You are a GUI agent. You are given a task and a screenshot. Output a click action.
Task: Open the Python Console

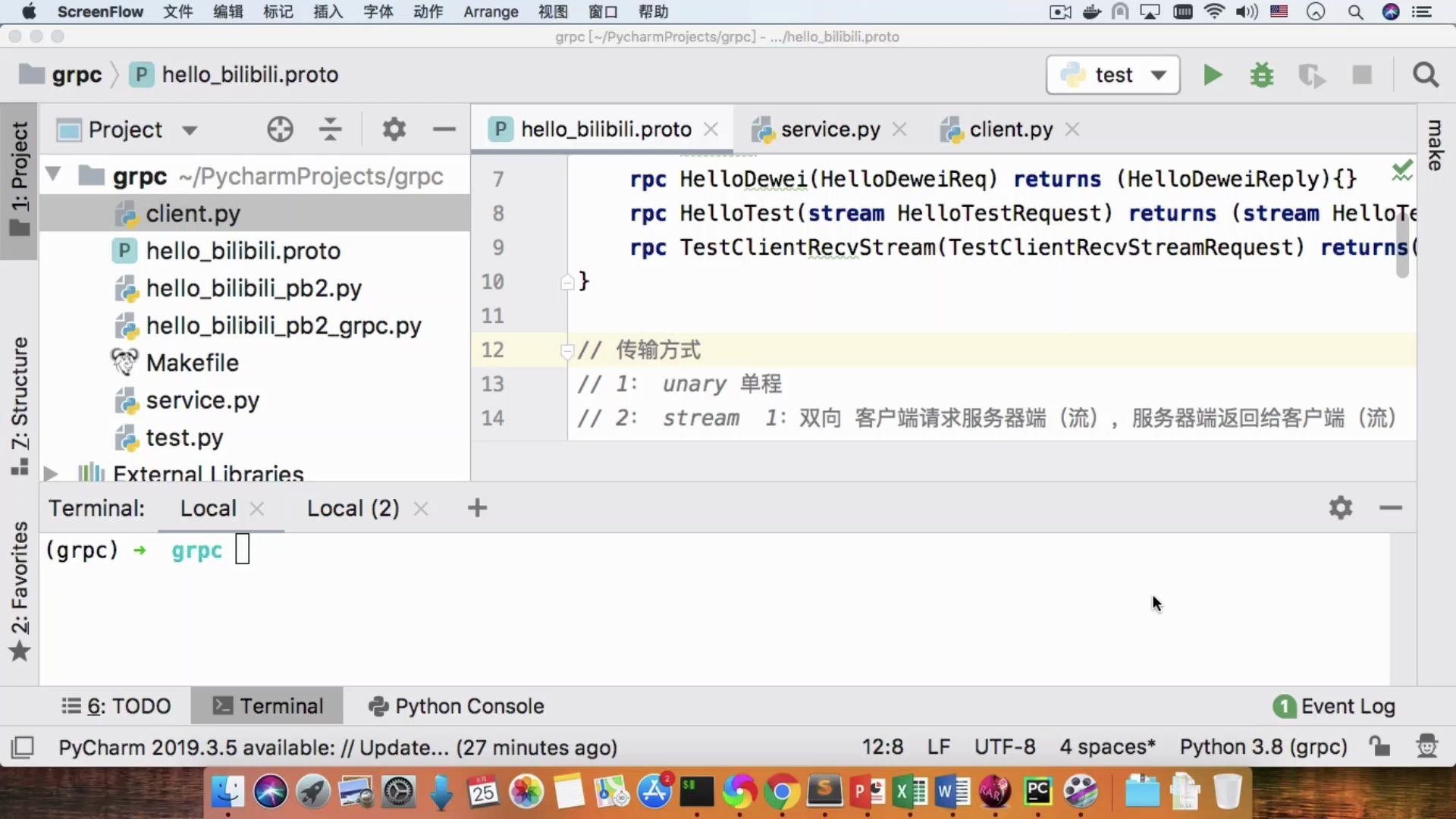click(455, 705)
